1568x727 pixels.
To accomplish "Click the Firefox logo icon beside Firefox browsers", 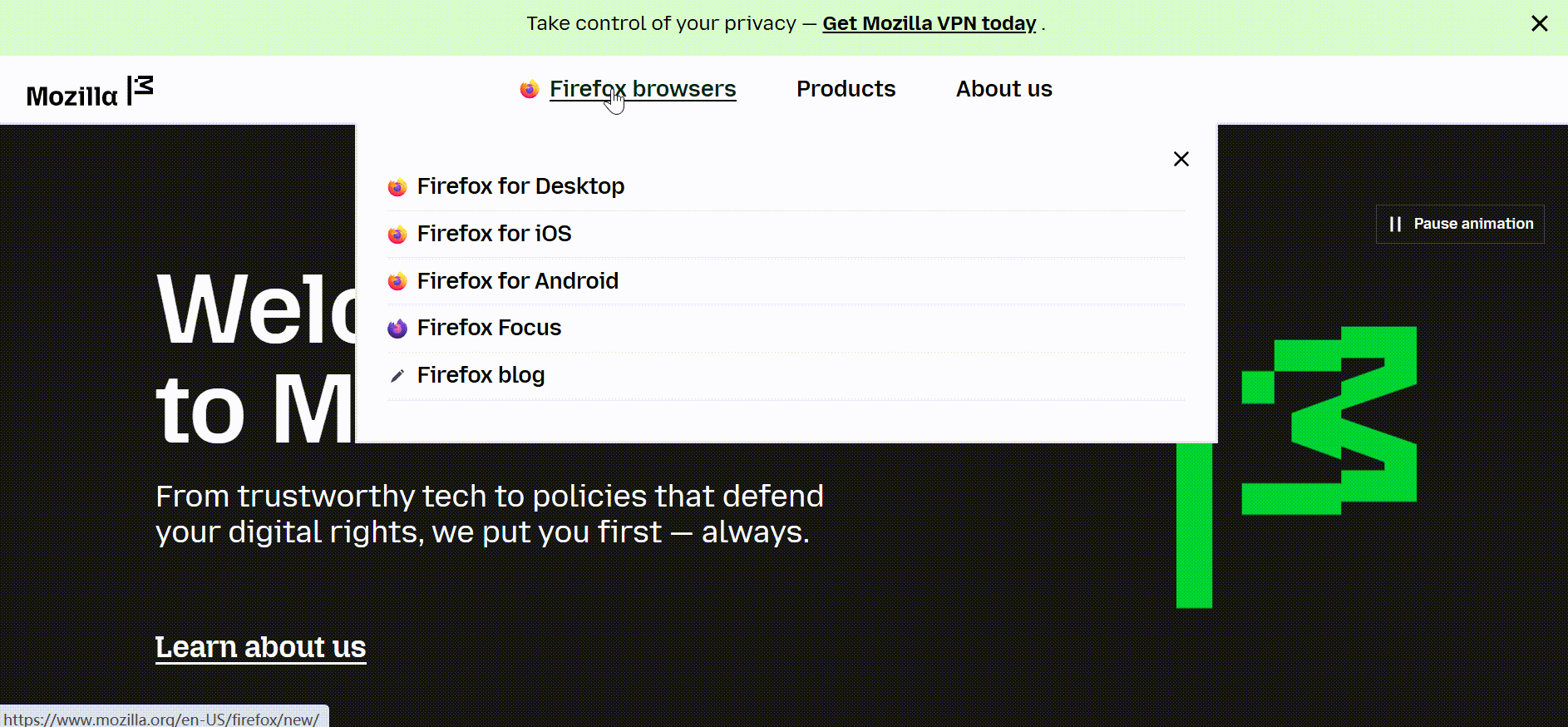I will pyautogui.click(x=530, y=89).
